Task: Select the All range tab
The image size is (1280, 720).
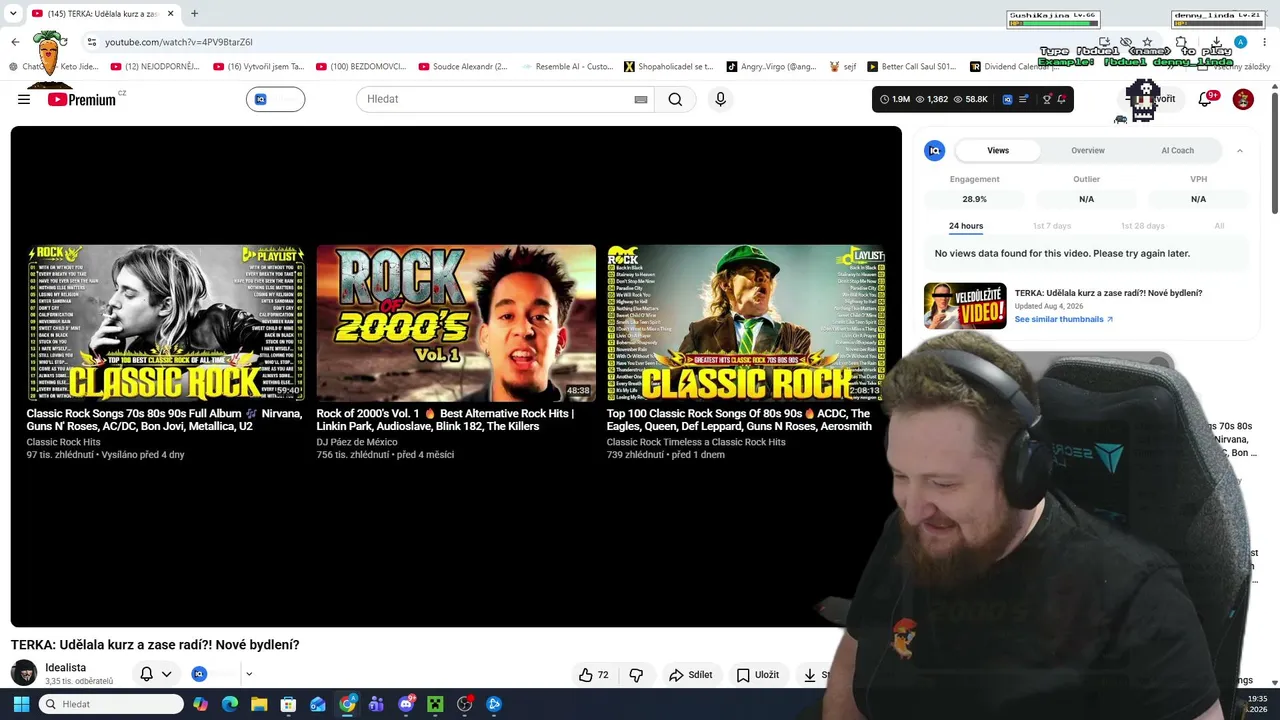Action: pyautogui.click(x=1219, y=226)
